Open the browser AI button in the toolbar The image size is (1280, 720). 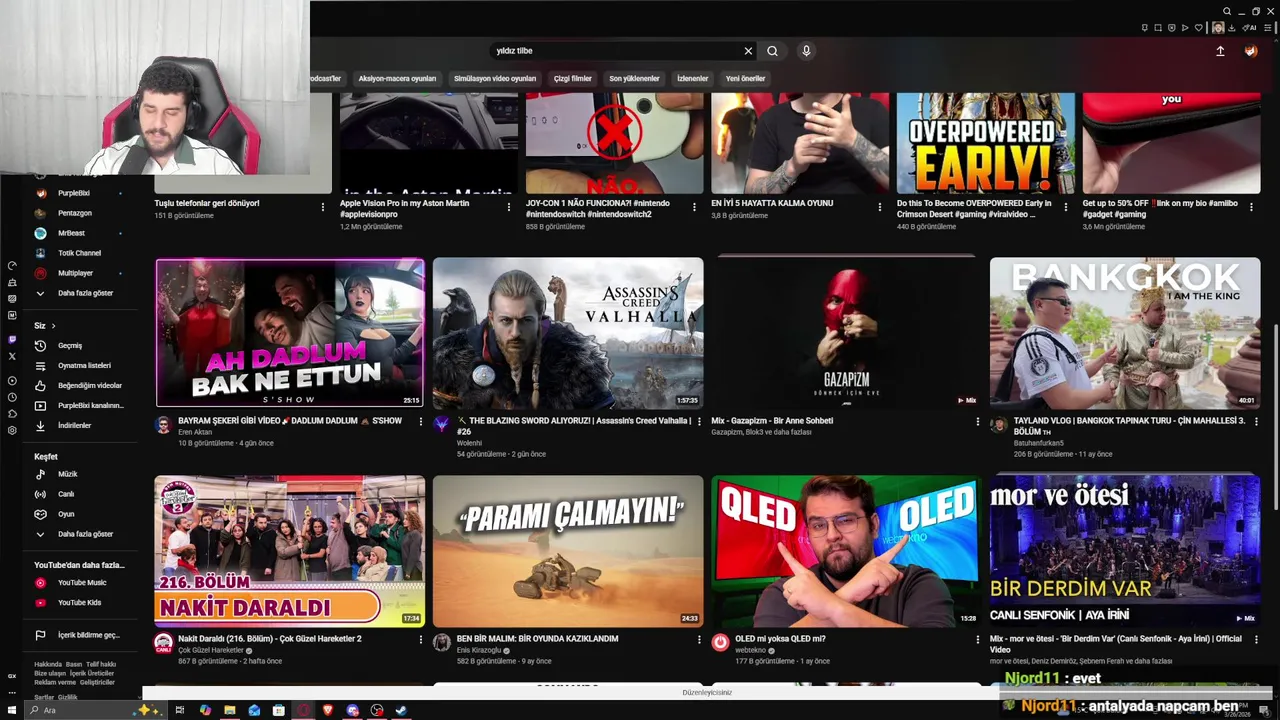click(x=1250, y=28)
